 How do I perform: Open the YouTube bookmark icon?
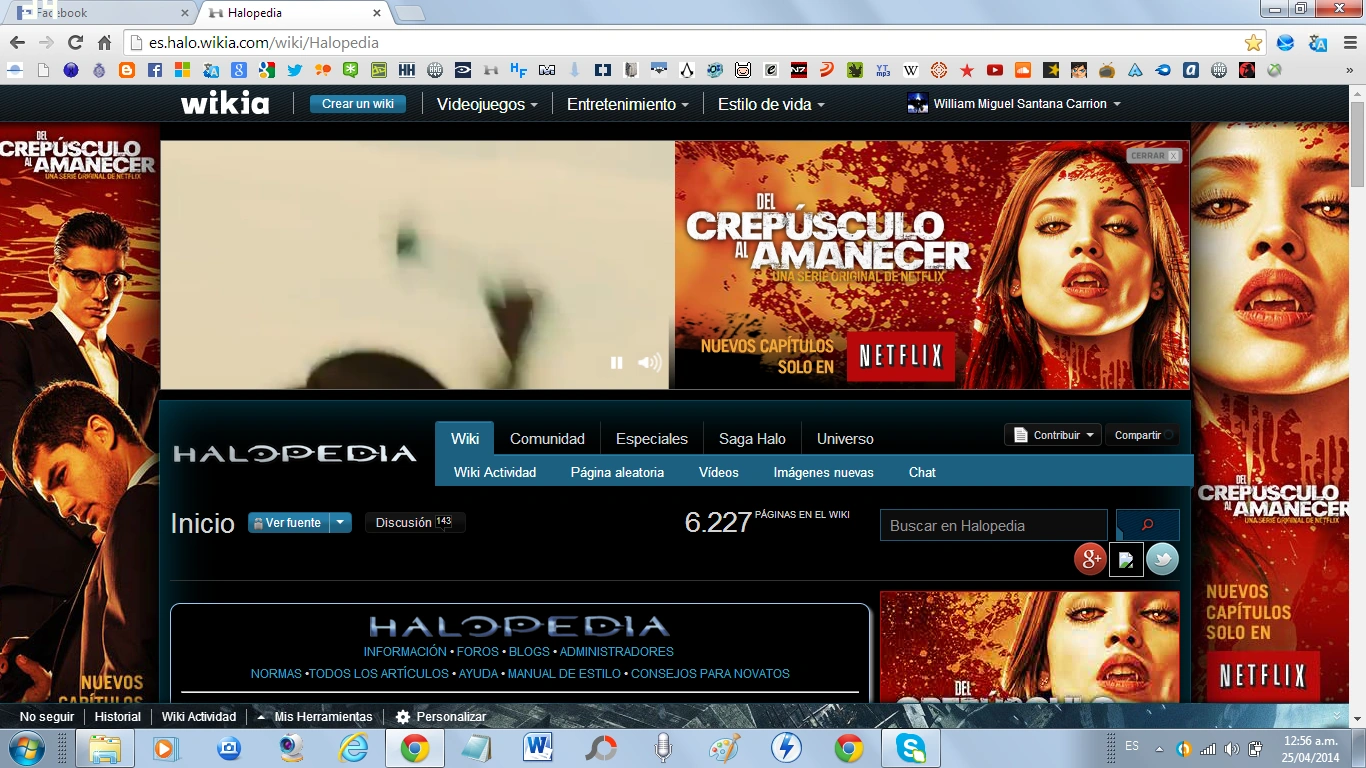click(994, 70)
